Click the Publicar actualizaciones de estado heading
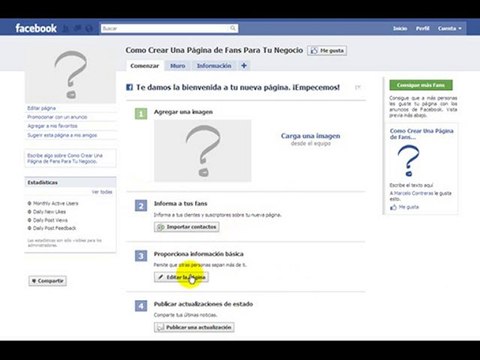 203,304
